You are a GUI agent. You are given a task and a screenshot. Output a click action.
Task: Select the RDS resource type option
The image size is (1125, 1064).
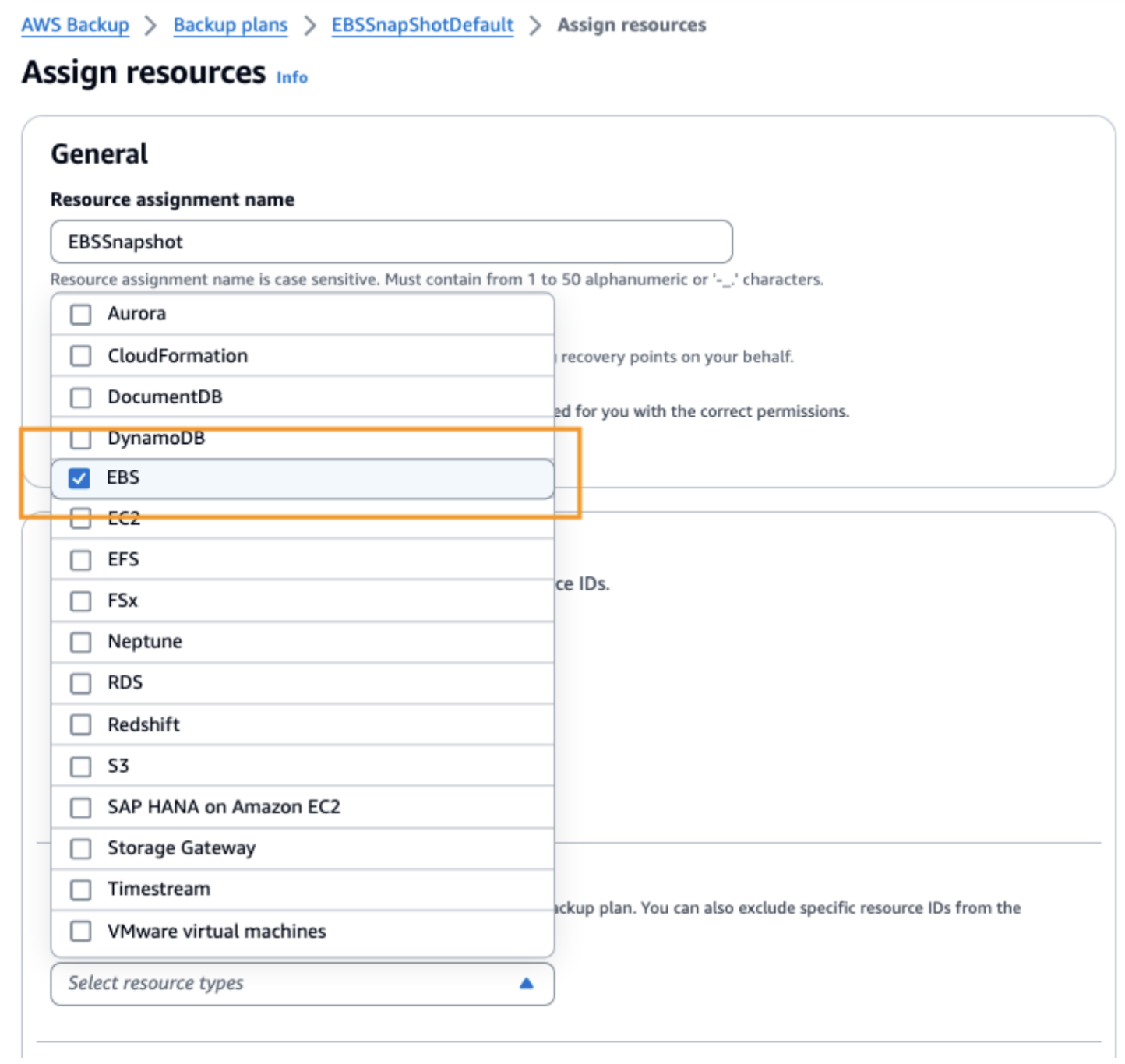pyautogui.click(x=81, y=683)
